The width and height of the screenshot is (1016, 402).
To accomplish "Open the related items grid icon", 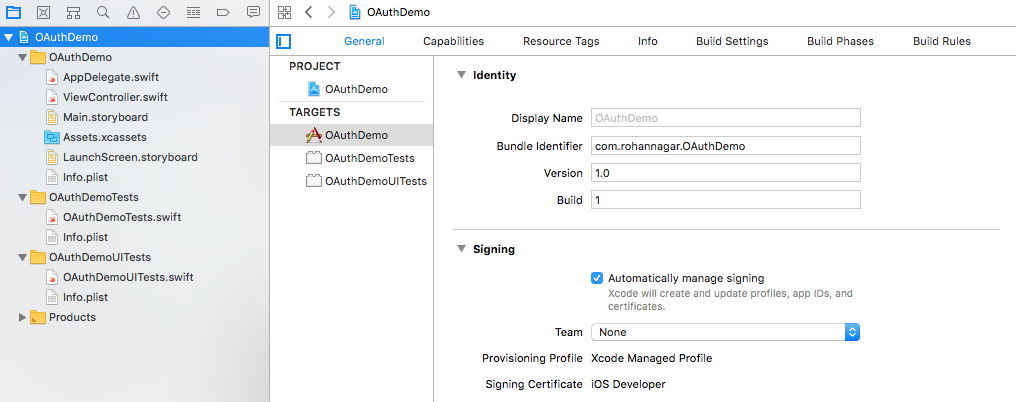I will point(284,12).
